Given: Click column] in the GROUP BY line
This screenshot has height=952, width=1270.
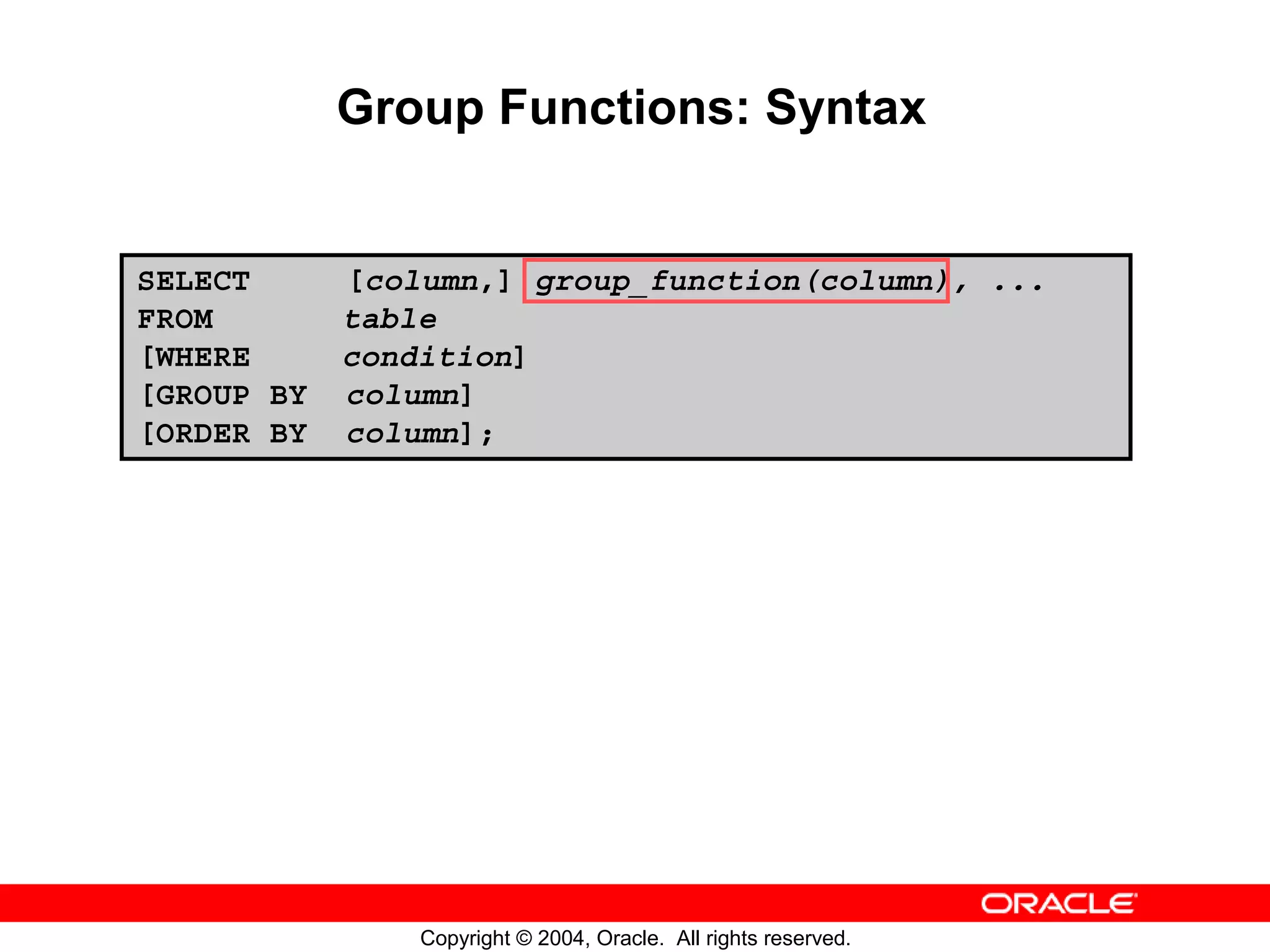Looking at the screenshot, I should (409, 395).
